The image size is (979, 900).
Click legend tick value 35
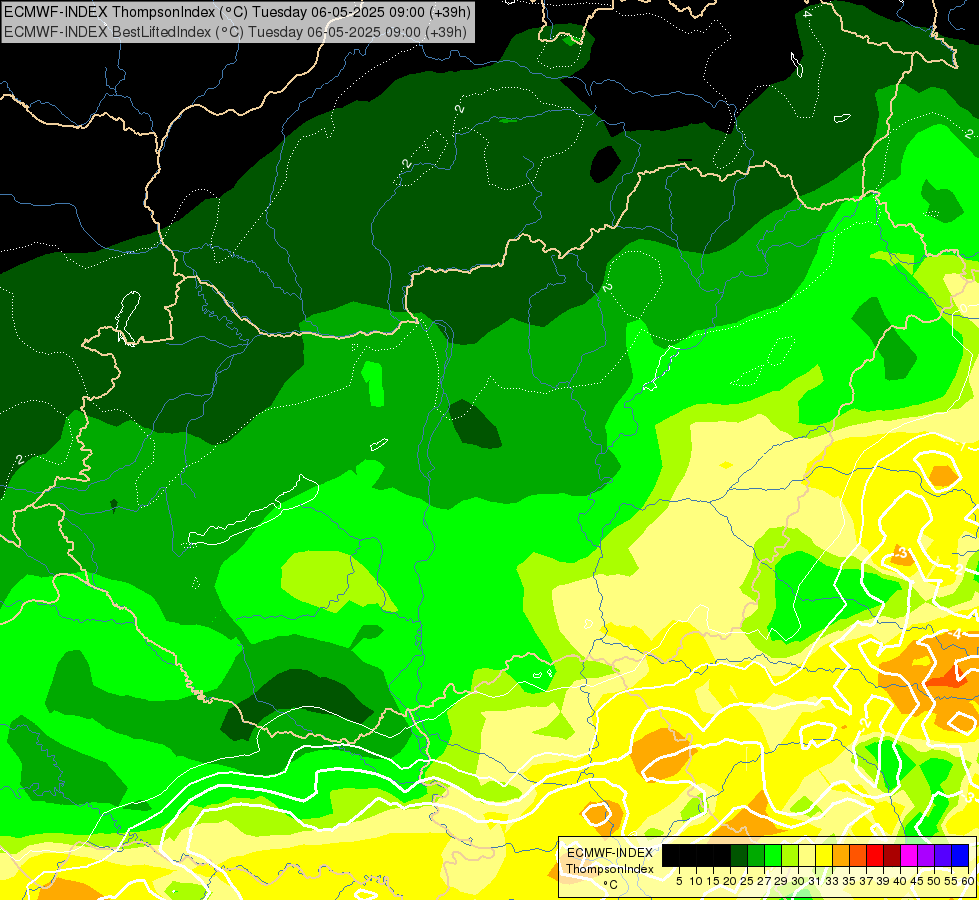850,881
